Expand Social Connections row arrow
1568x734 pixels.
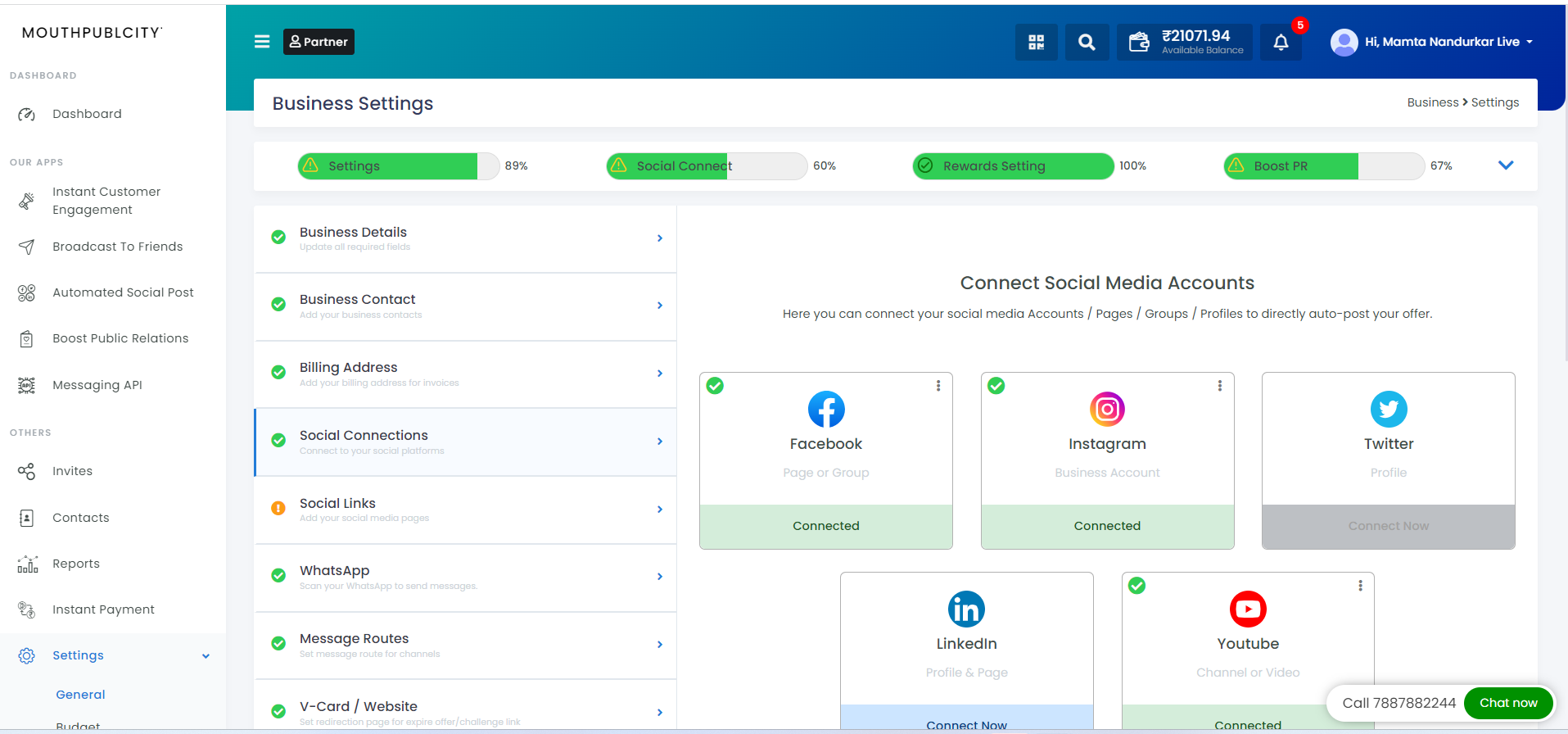[x=660, y=442]
